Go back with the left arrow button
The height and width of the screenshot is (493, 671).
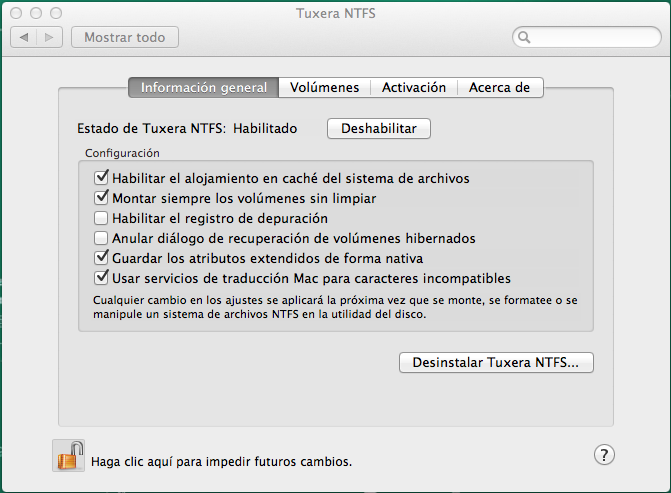tap(24, 37)
